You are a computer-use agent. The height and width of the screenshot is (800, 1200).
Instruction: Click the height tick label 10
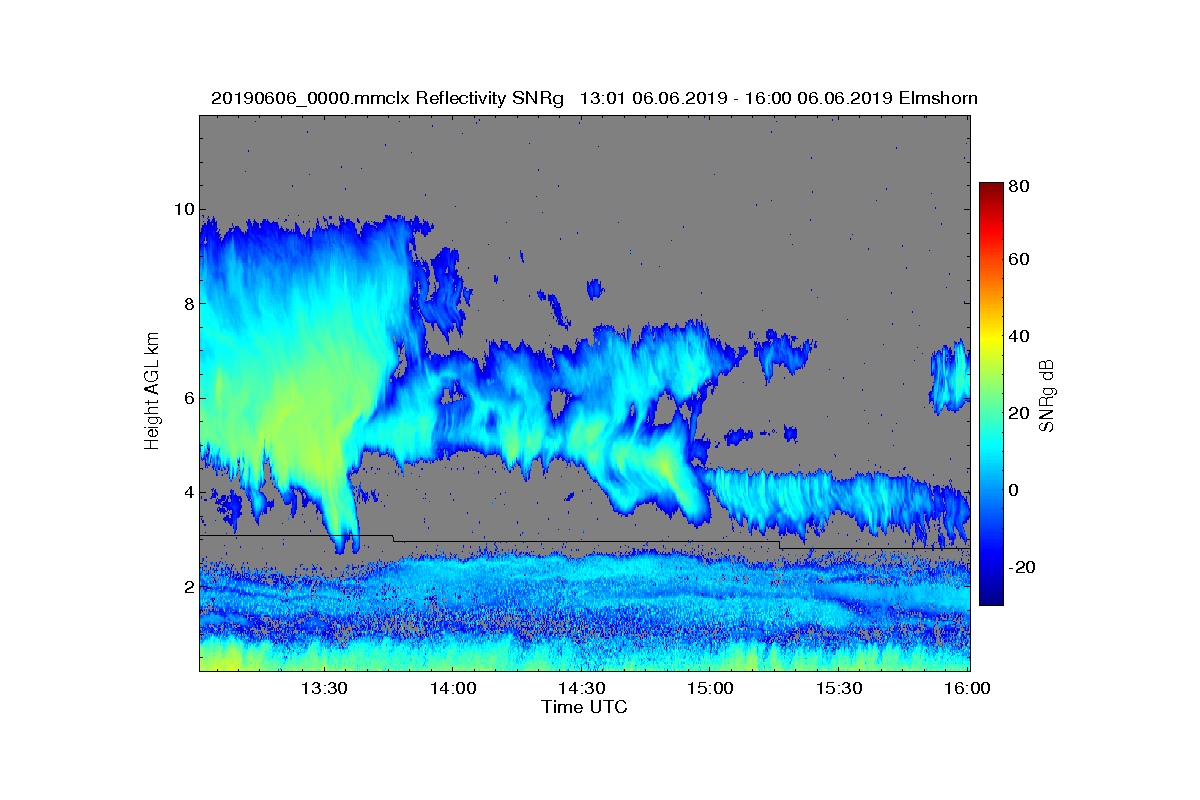coord(183,209)
